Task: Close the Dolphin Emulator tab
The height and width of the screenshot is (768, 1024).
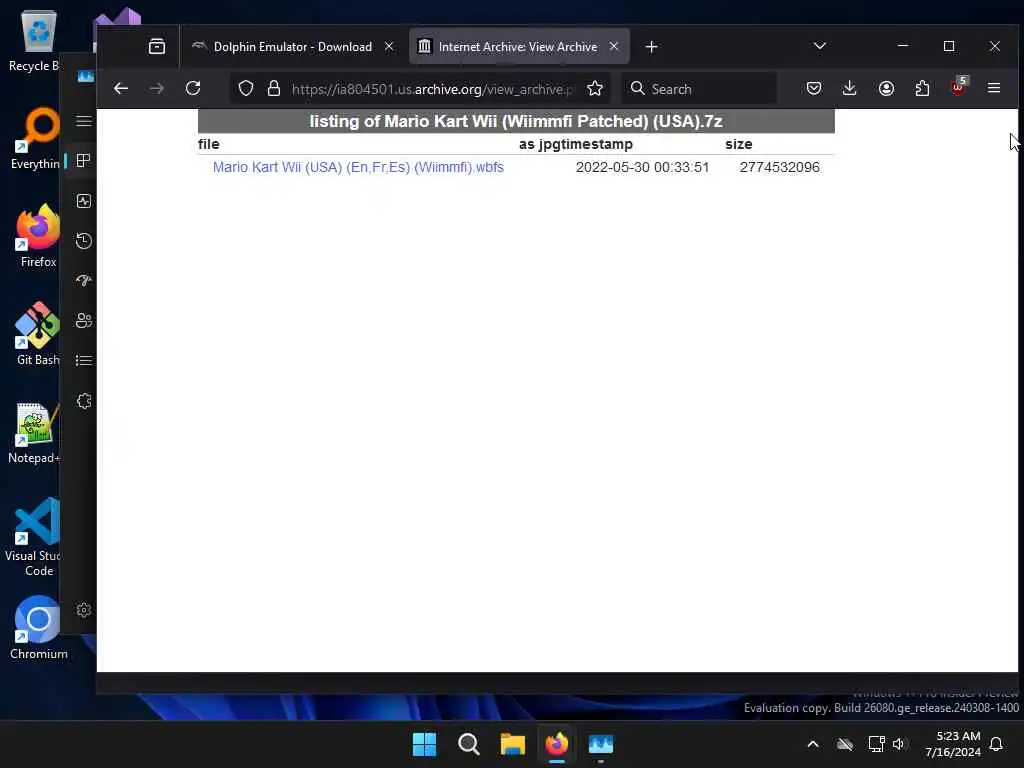Action: [389, 46]
